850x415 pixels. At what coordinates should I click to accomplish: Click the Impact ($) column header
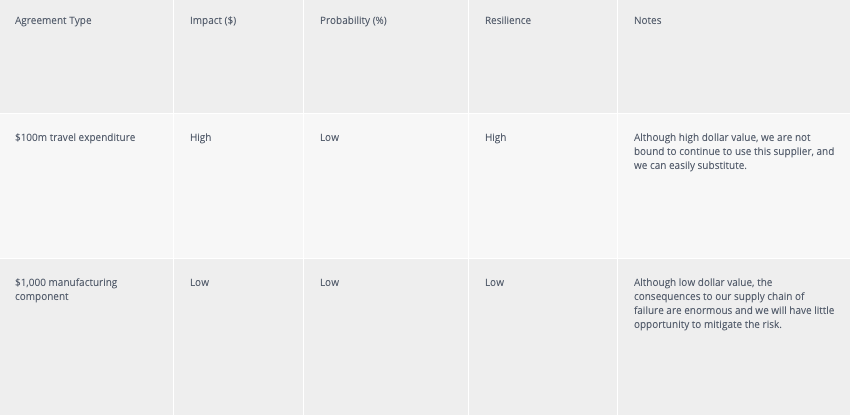213,21
